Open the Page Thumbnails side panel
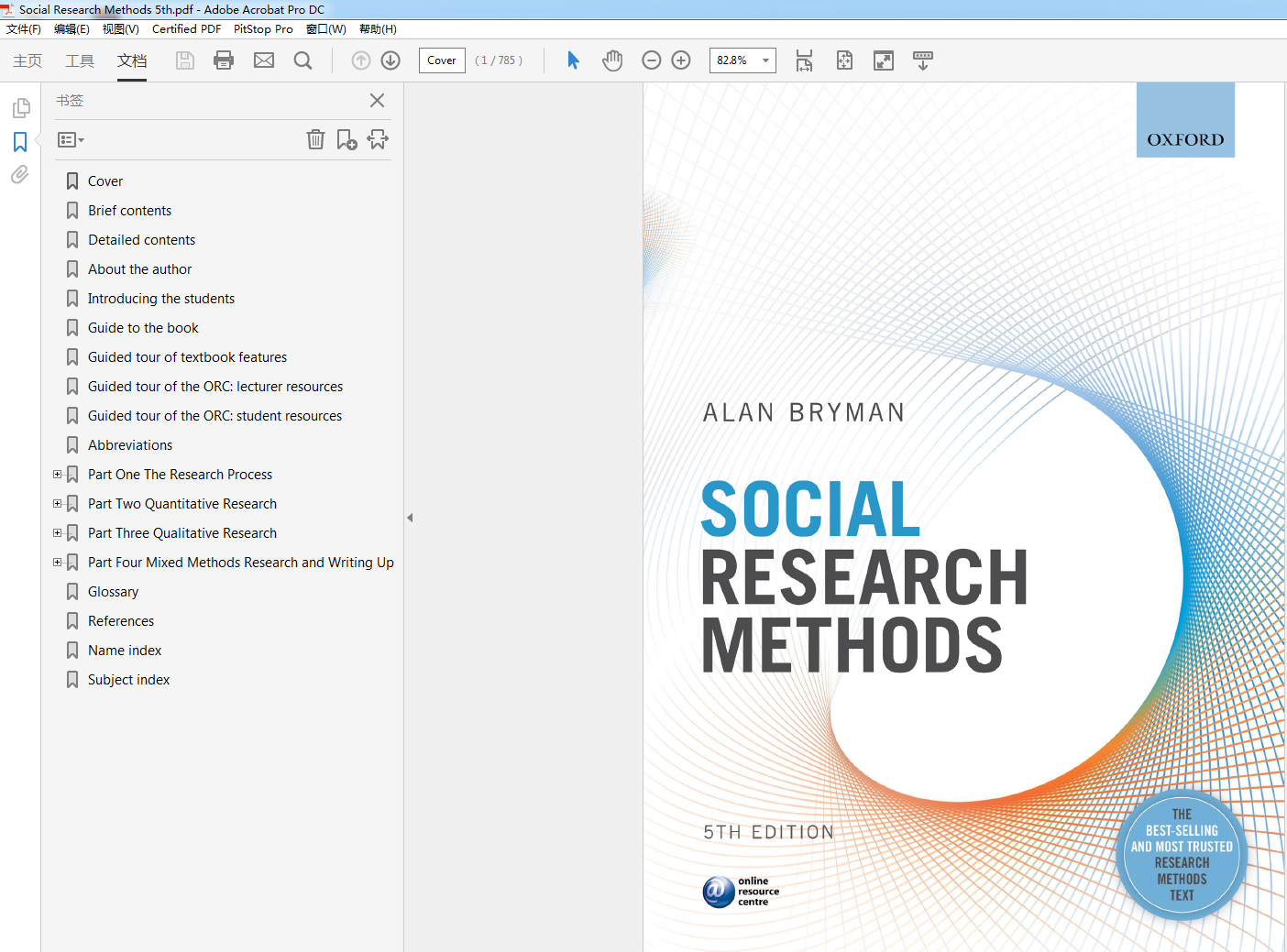The width and height of the screenshot is (1287, 952). point(20,108)
